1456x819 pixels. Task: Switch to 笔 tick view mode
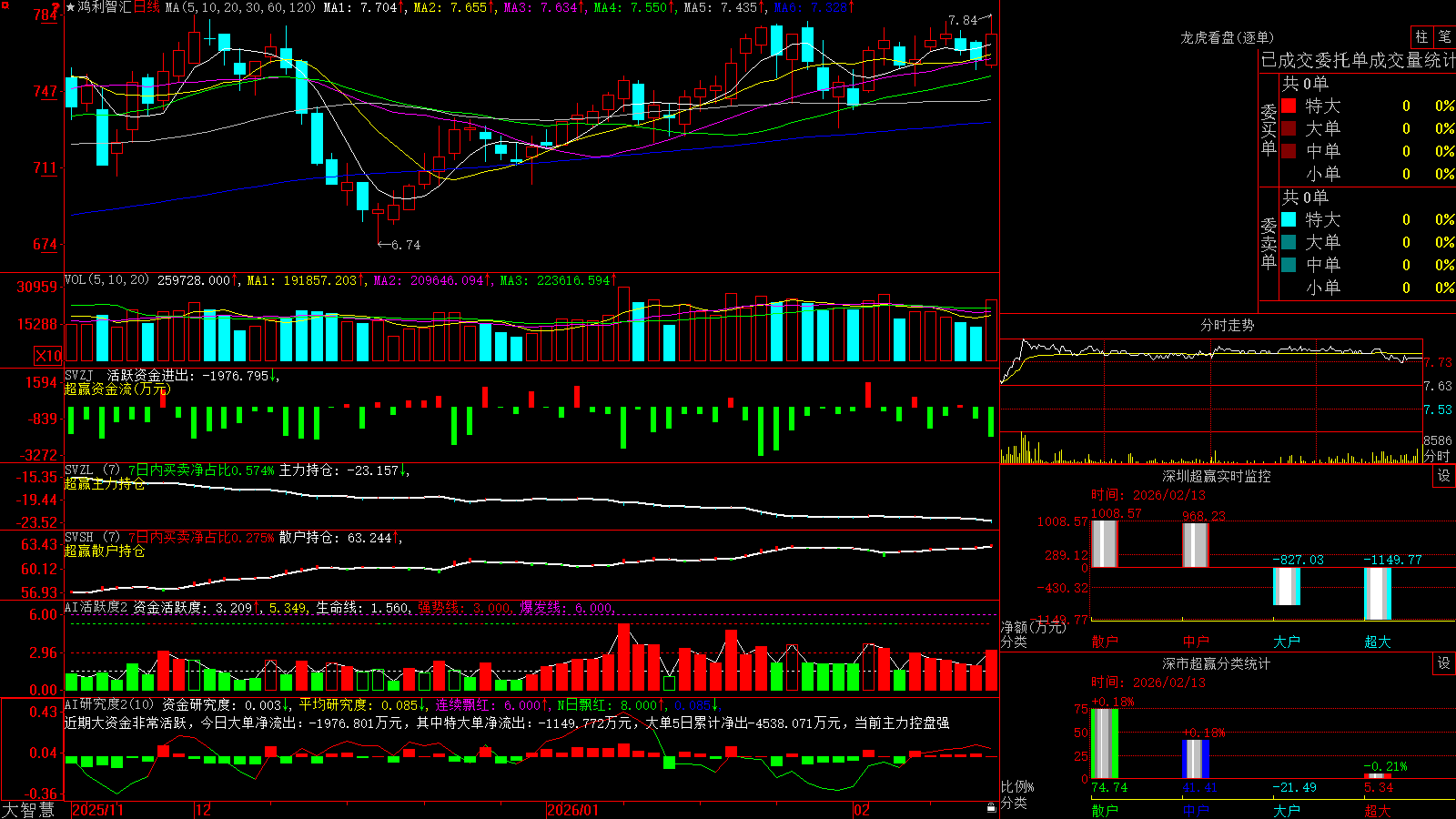pos(1444,36)
